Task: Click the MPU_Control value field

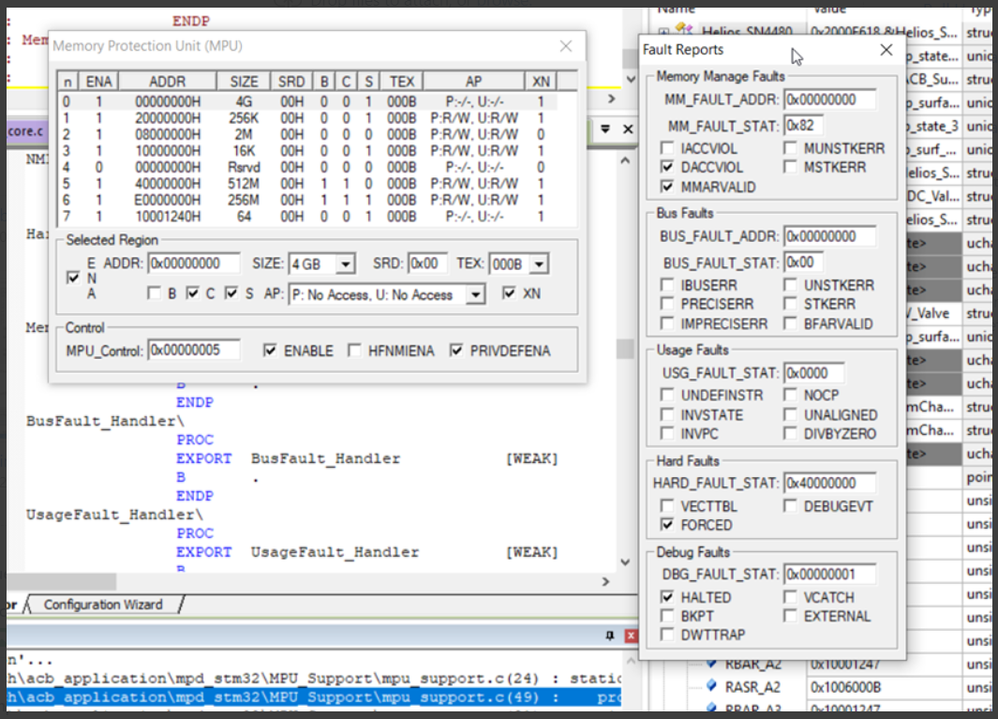Action: tap(194, 350)
